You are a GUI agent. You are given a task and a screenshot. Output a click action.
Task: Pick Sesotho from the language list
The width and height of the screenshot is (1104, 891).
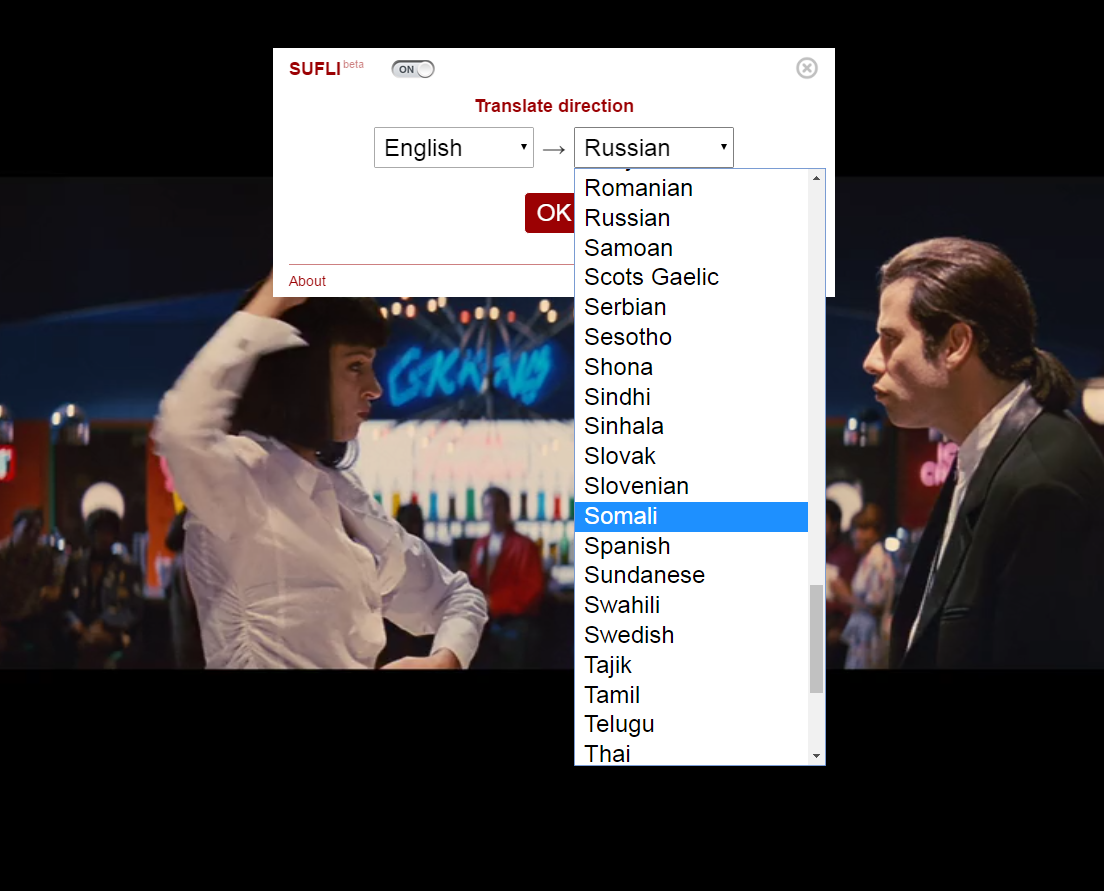691,337
